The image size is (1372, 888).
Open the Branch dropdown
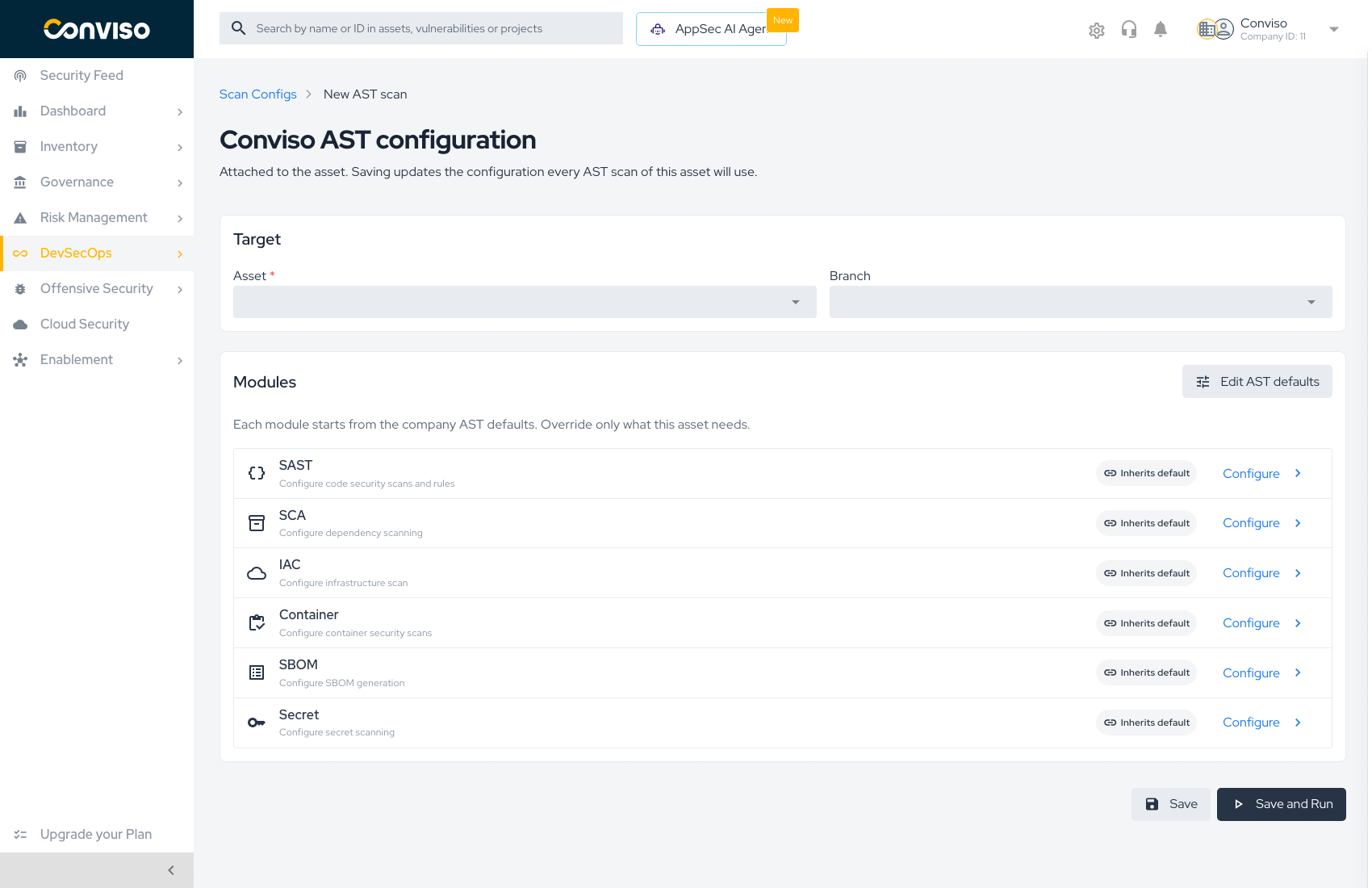pos(1081,302)
